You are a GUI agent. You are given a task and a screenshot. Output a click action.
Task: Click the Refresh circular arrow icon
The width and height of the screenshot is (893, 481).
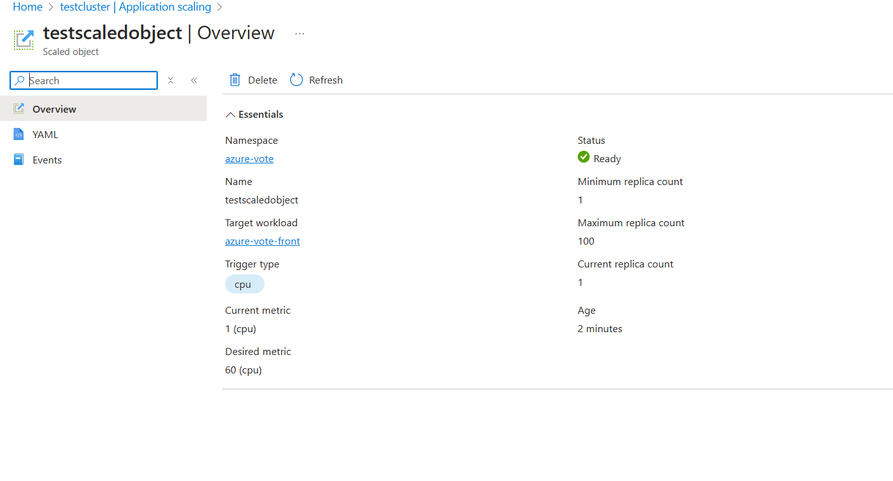point(296,80)
